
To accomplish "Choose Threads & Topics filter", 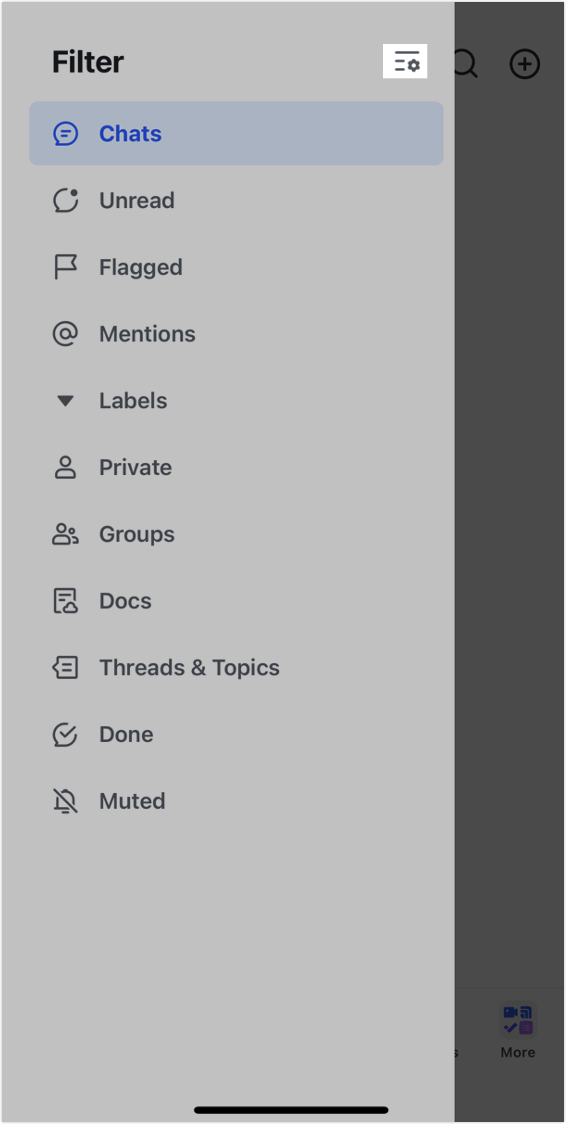I will 236,667.
